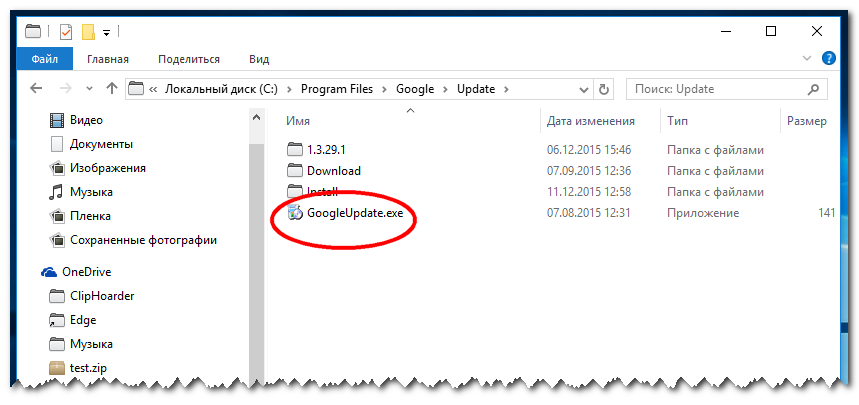Click Папка с файлами in the 1.3.29.1 row
Image resolution: width=859 pixels, height=405 pixels.
tap(715, 150)
